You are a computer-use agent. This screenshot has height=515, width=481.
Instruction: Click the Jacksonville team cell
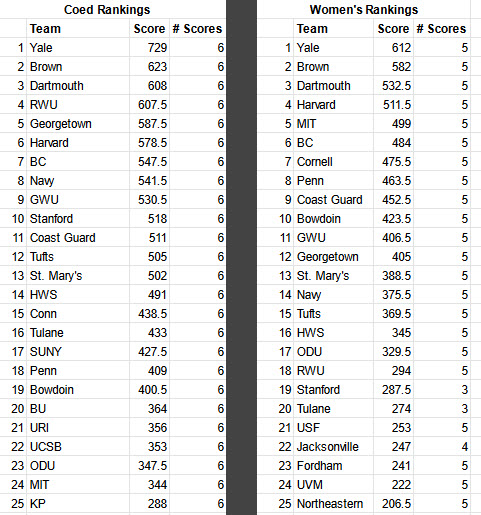click(x=333, y=446)
